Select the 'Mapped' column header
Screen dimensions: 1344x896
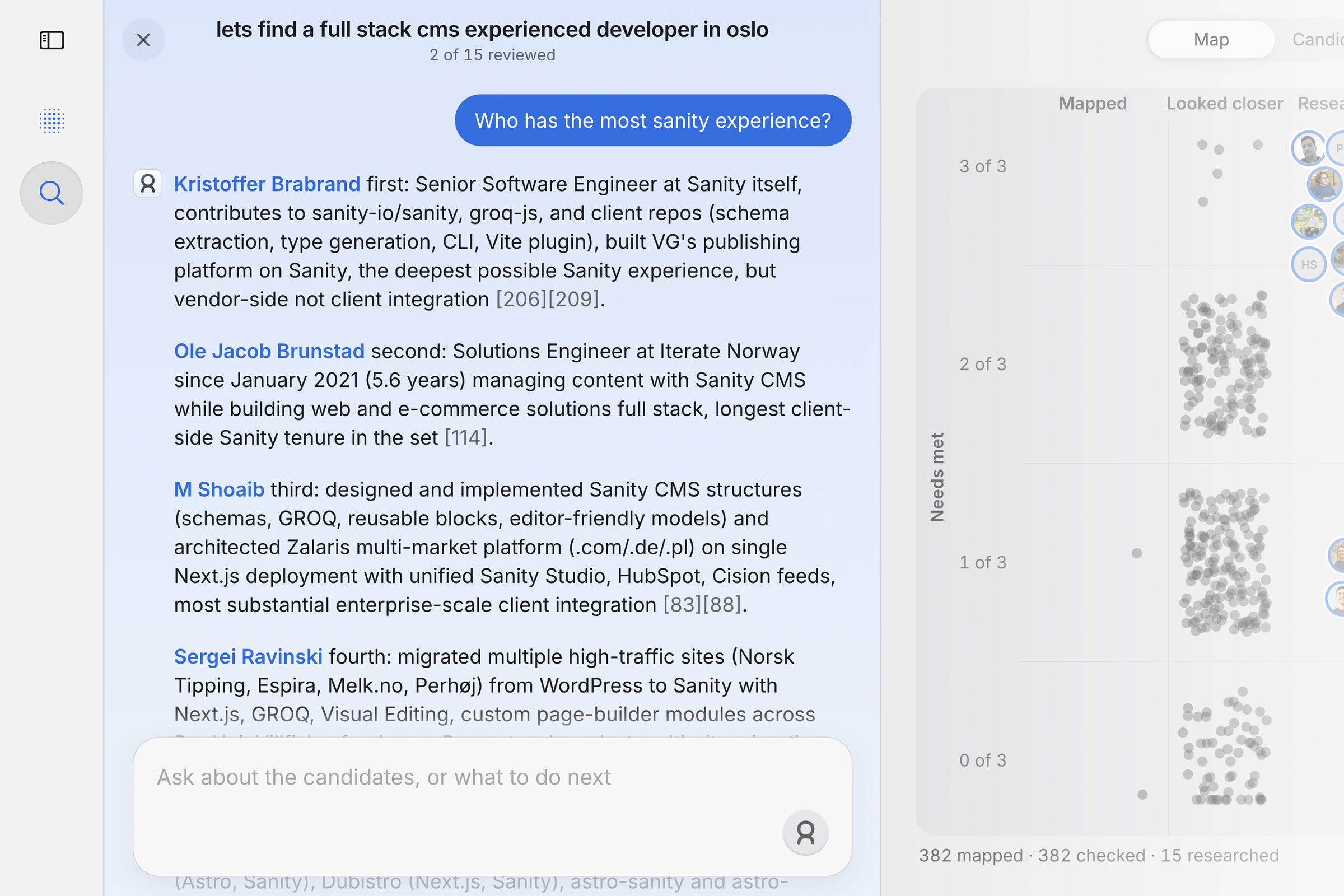[1093, 104]
